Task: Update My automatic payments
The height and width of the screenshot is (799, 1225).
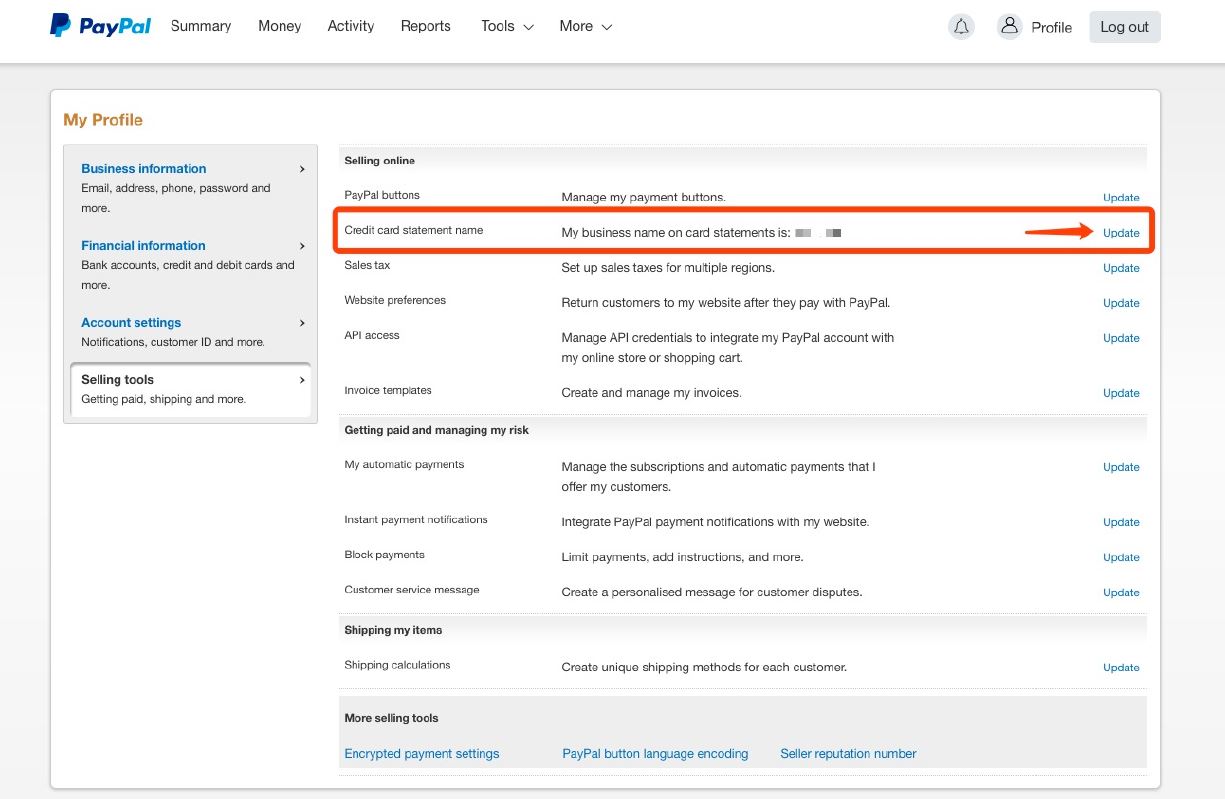Action: point(1121,467)
